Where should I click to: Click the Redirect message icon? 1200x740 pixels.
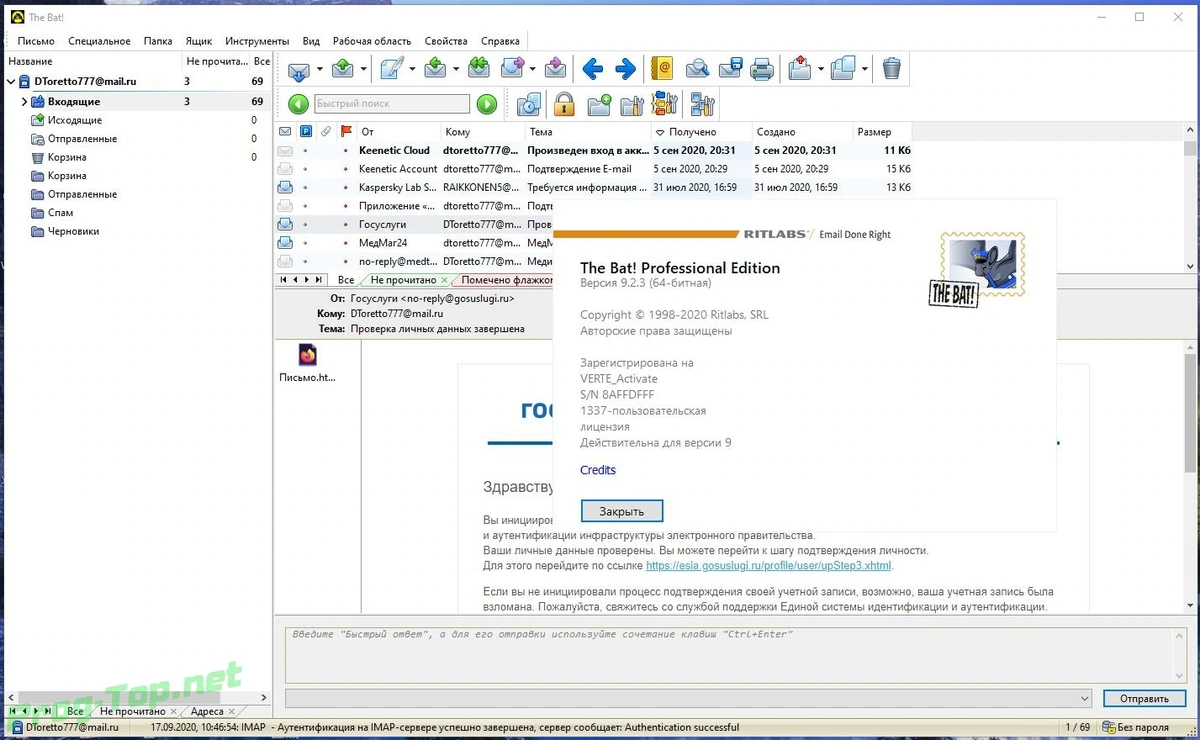(556, 69)
